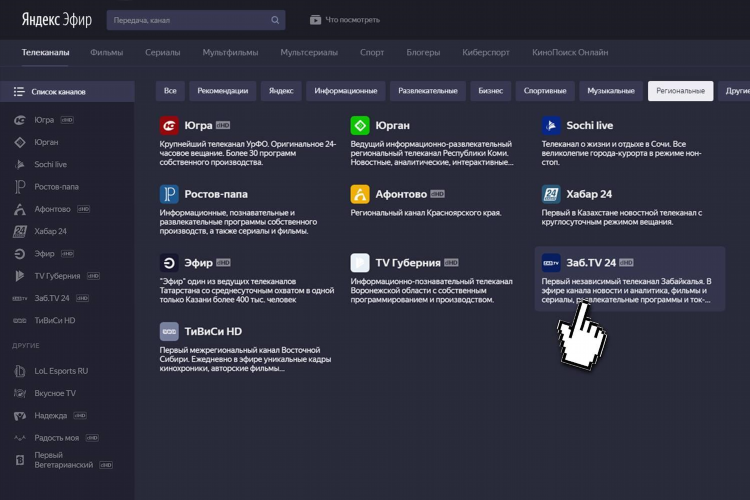The image size is (750, 500).
Task: Click the TV Губерния card logo
Action: click(360, 263)
